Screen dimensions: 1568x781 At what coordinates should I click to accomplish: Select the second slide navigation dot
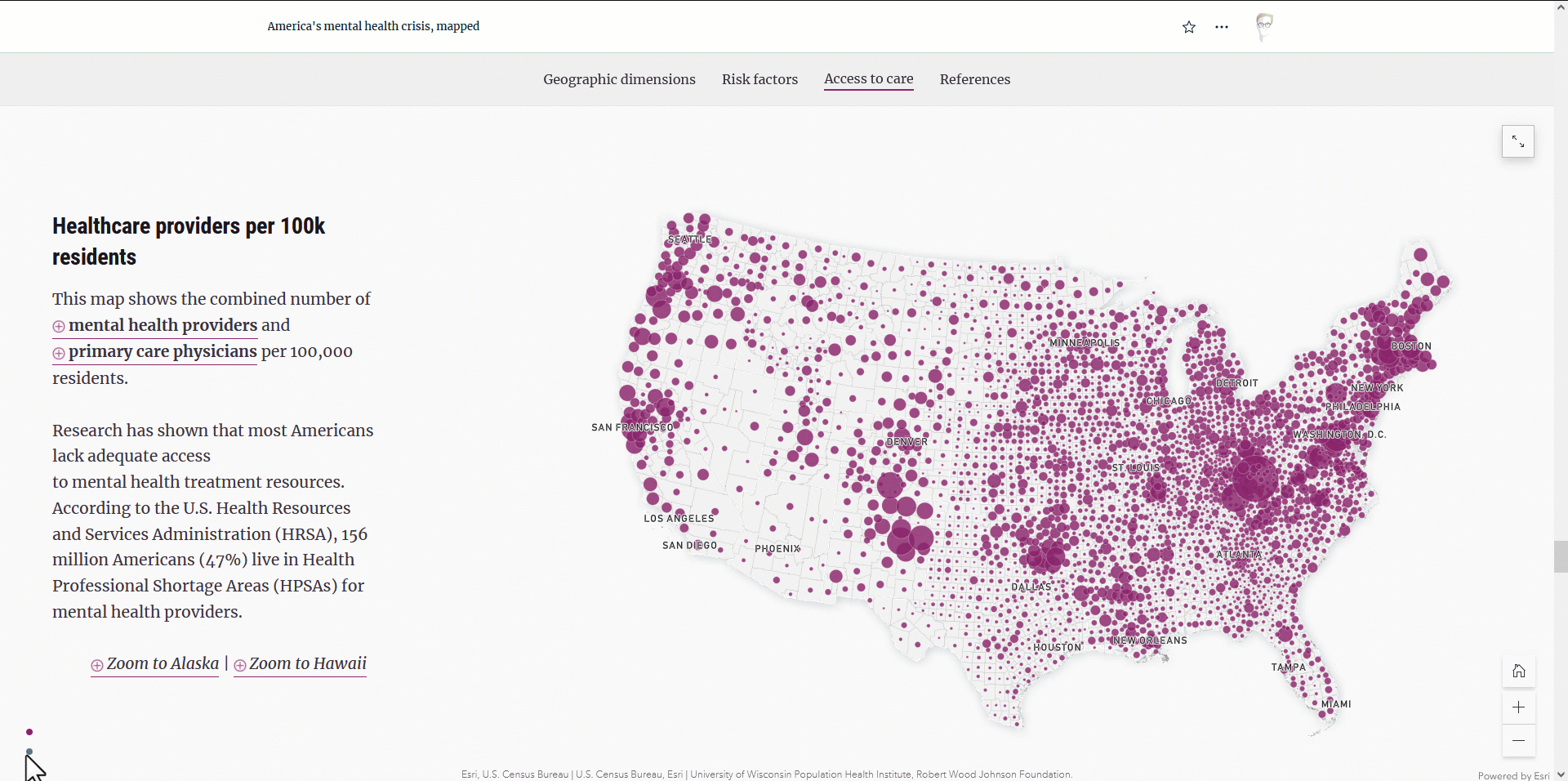pyautogui.click(x=29, y=752)
